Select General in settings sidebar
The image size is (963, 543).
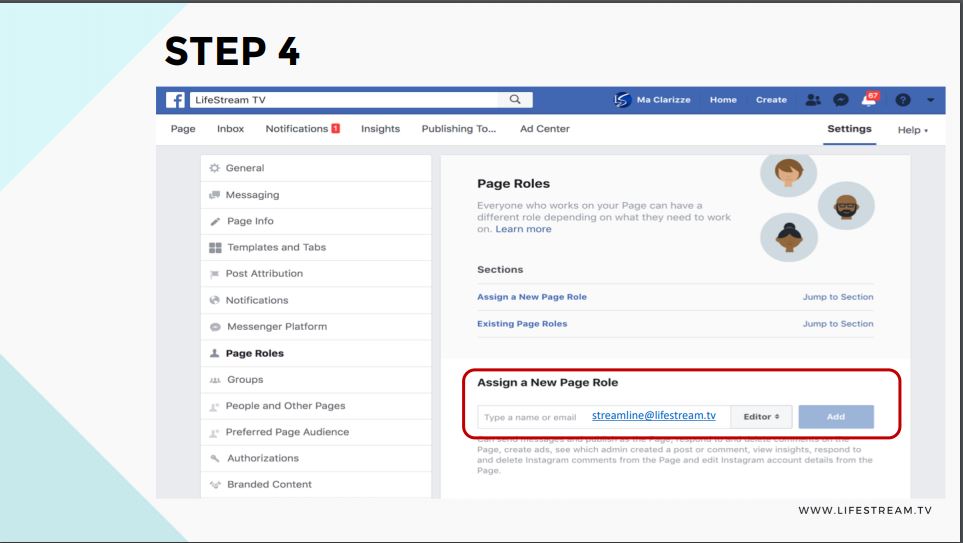pyautogui.click(x=316, y=168)
